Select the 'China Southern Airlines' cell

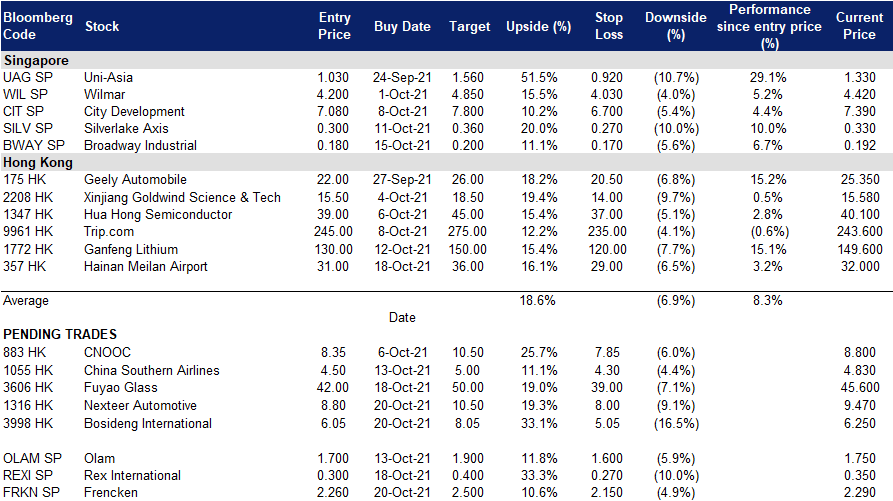pos(151,371)
